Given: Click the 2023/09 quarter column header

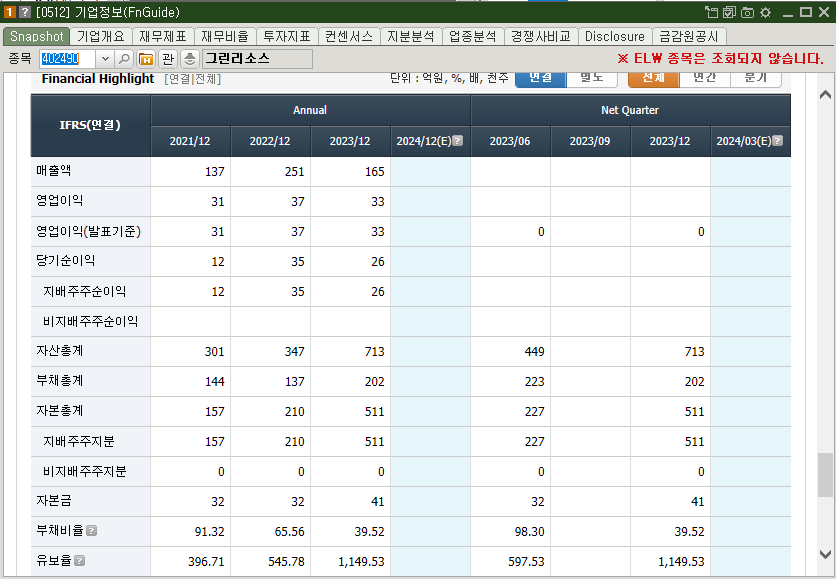Looking at the screenshot, I should (x=590, y=141).
